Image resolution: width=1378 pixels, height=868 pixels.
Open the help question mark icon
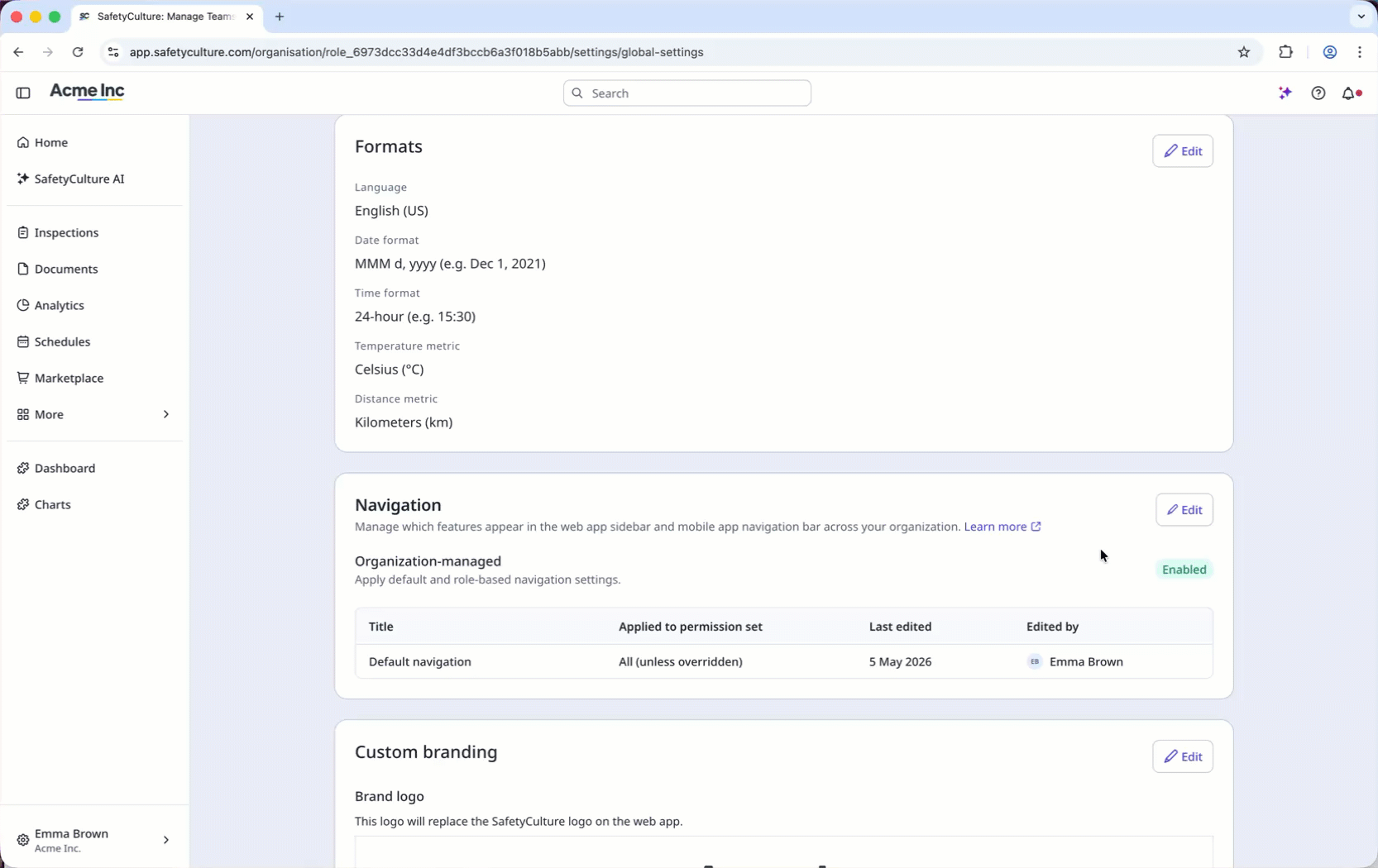(x=1318, y=93)
